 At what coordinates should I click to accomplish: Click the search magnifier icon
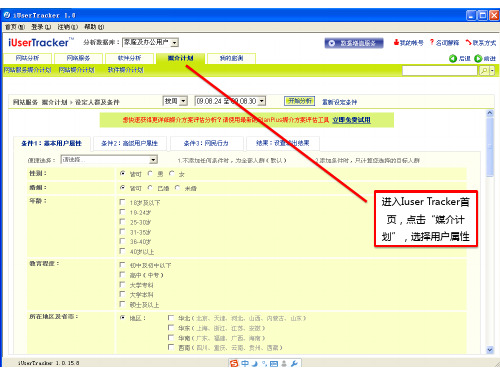click(x=484, y=71)
